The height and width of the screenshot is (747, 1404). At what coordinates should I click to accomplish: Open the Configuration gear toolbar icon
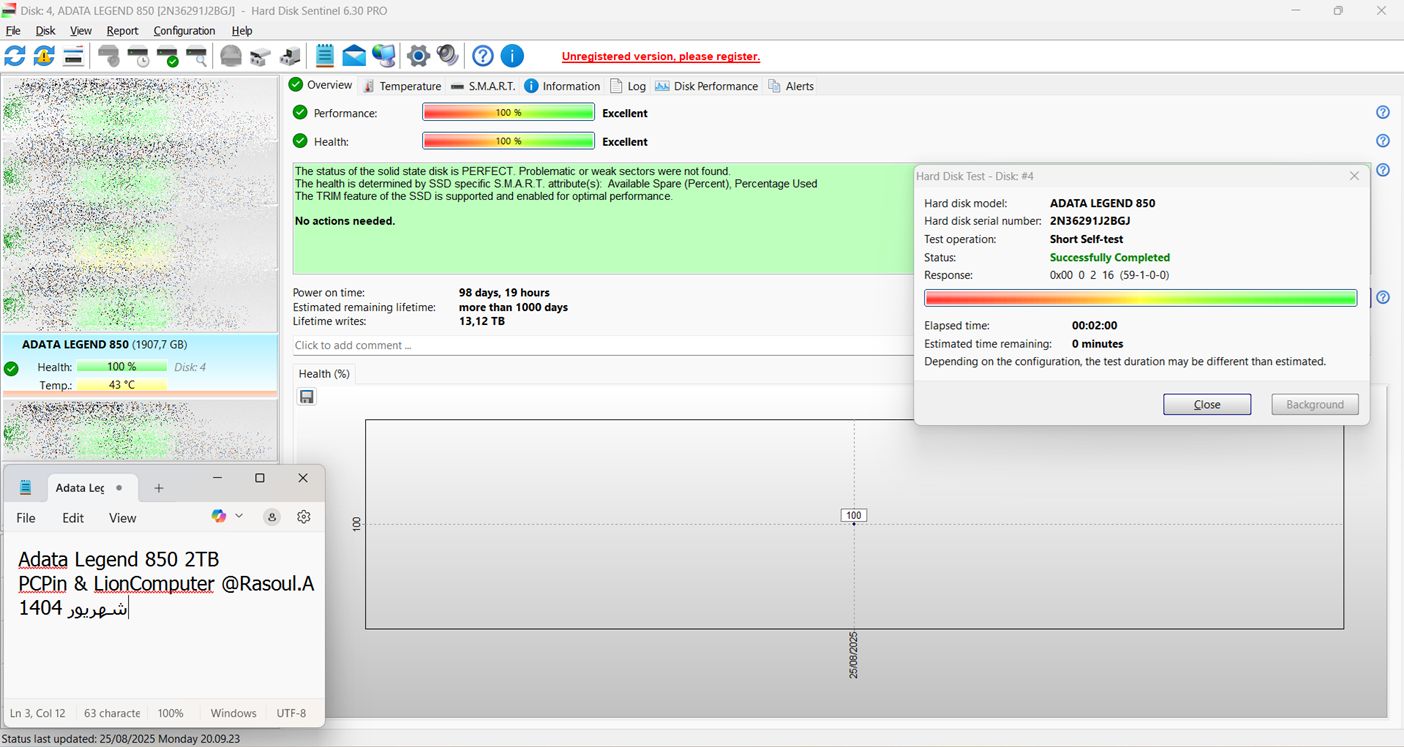point(419,56)
